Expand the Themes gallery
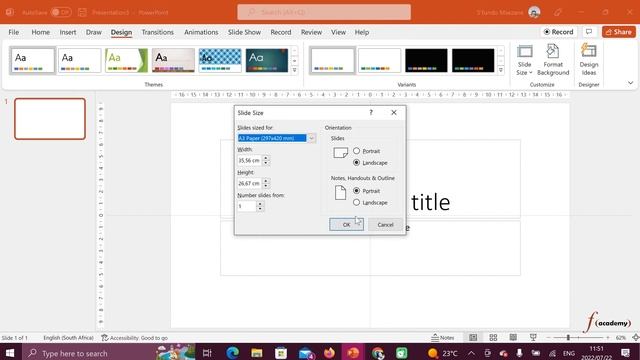The width and height of the screenshot is (640, 360). pyautogui.click(x=294, y=70)
